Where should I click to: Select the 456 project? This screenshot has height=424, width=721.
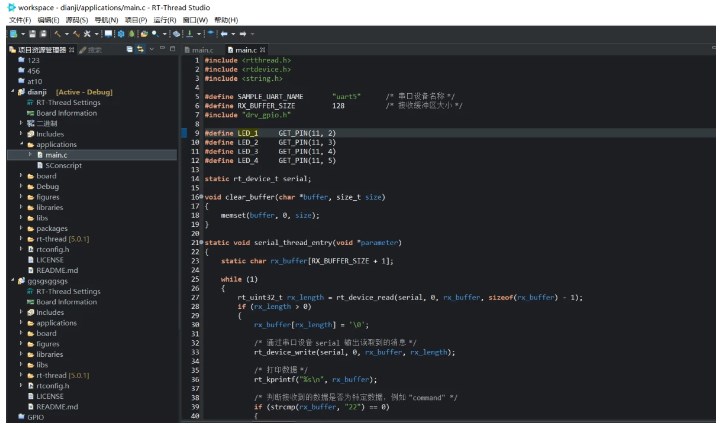pos(33,71)
